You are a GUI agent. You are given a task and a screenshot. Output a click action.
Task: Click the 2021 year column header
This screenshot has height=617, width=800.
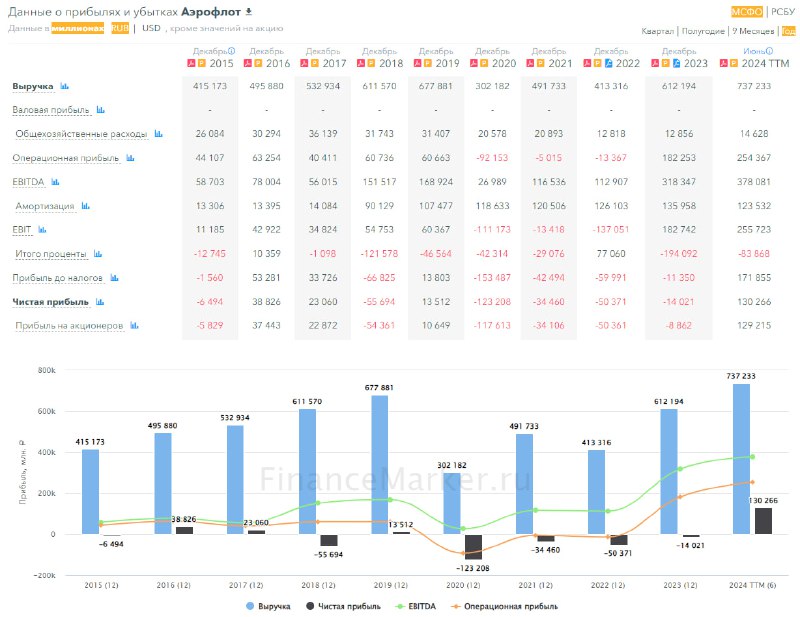pyautogui.click(x=560, y=63)
